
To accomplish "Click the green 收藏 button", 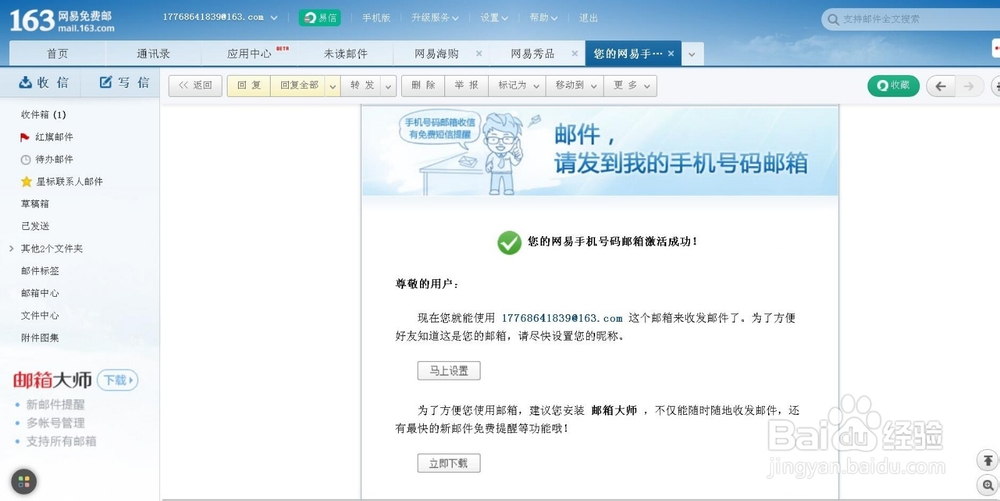I will point(893,85).
